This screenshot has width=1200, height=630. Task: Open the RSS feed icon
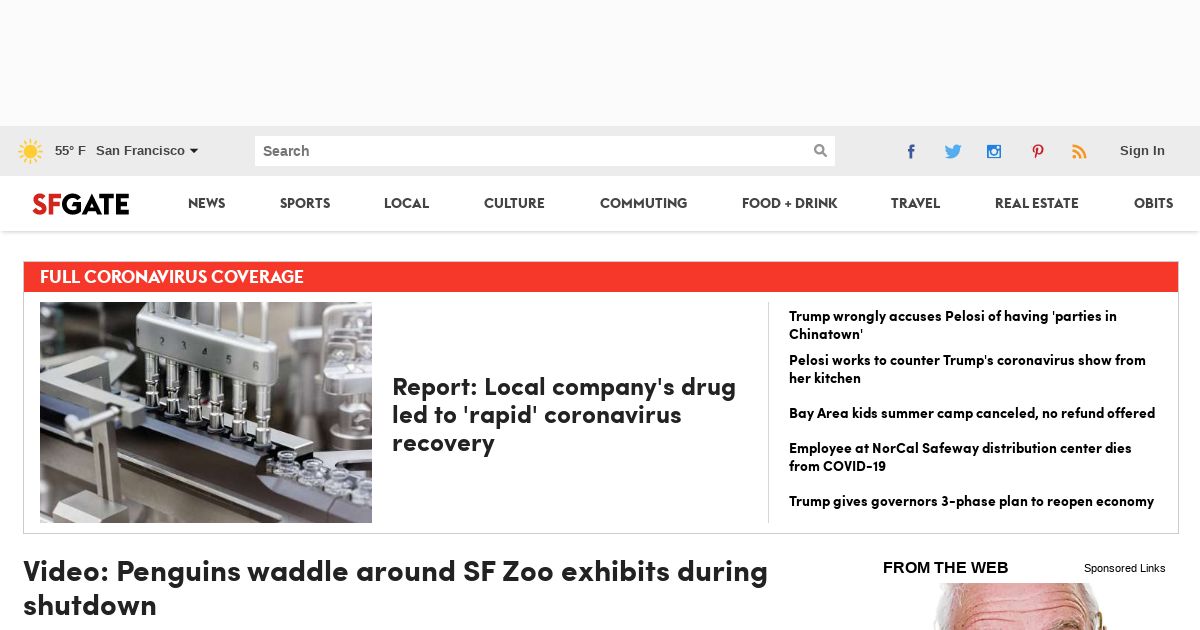coord(1079,151)
